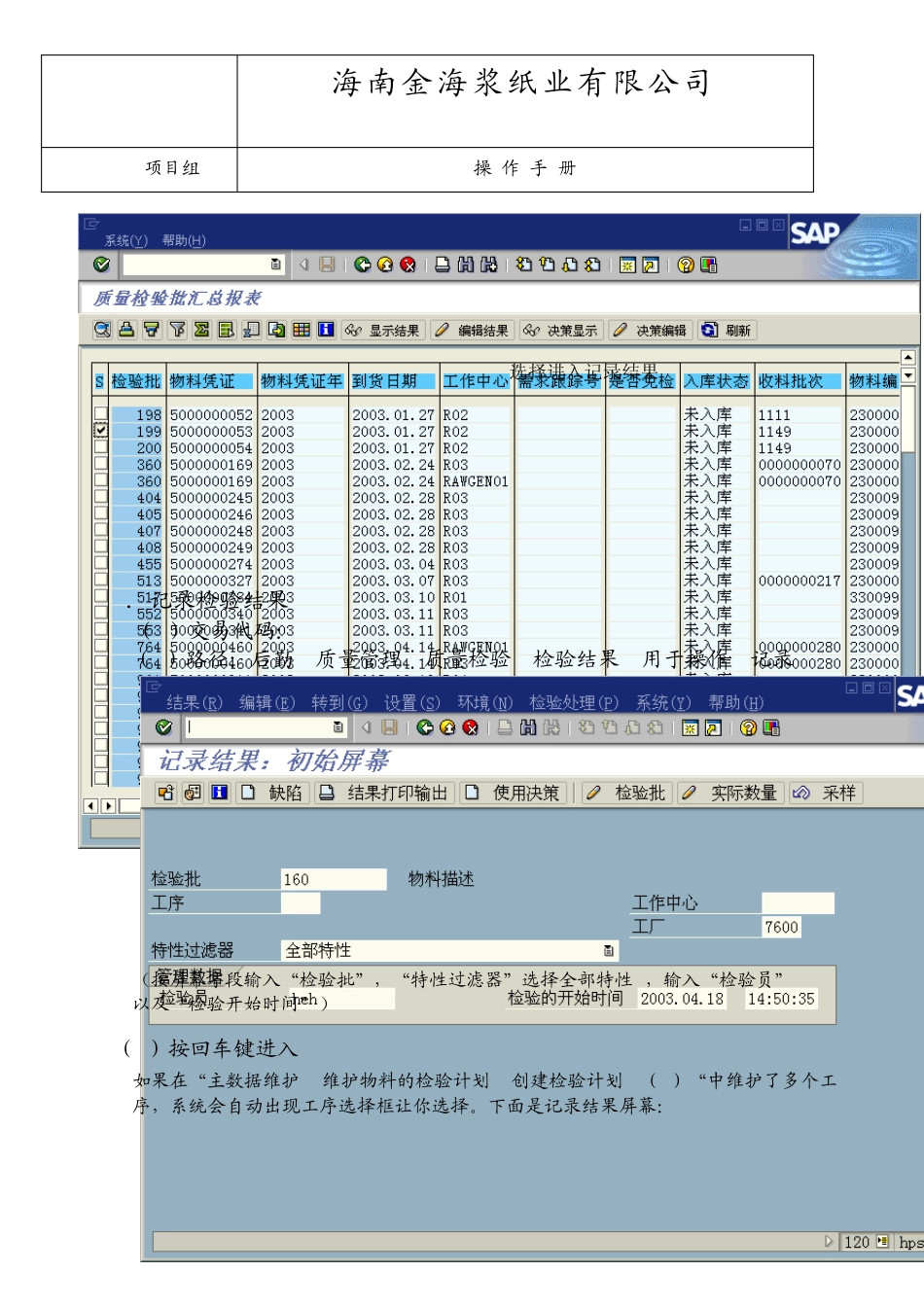Image resolution: width=924 pixels, height=1307 pixels.
Task: Click the Find binoculars icon in the report window
Action: (x=466, y=265)
